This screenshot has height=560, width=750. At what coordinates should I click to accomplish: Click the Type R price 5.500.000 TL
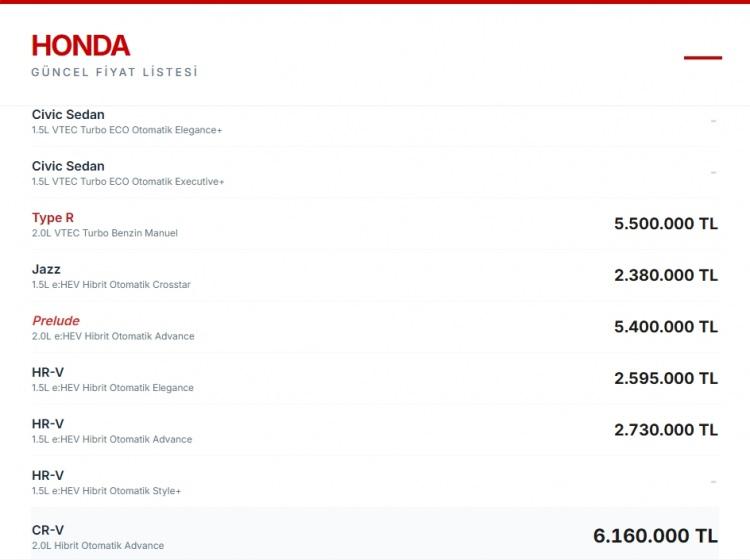click(x=665, y=224)
